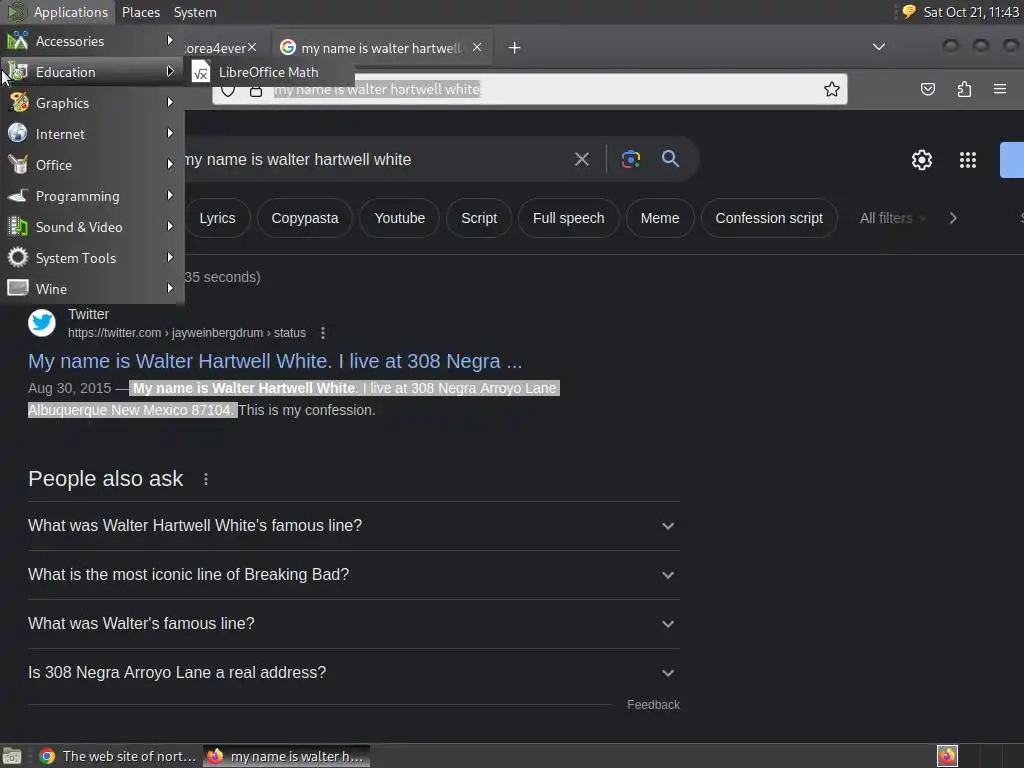Image resolution: width=1024 pixels, height=768 pixels.
Task: Open the Twitter result title link
Action: point(275,361)
